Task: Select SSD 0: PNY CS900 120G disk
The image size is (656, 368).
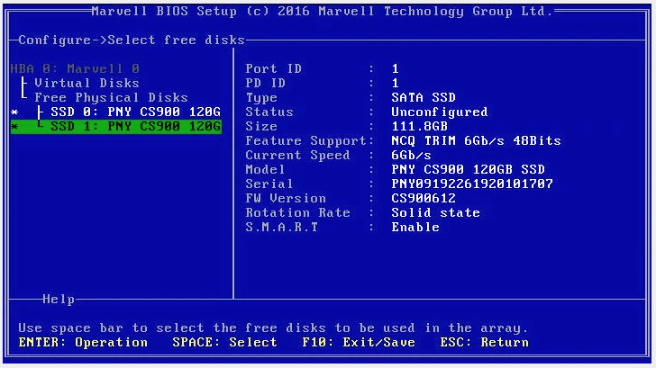Action: click(136, 112)
